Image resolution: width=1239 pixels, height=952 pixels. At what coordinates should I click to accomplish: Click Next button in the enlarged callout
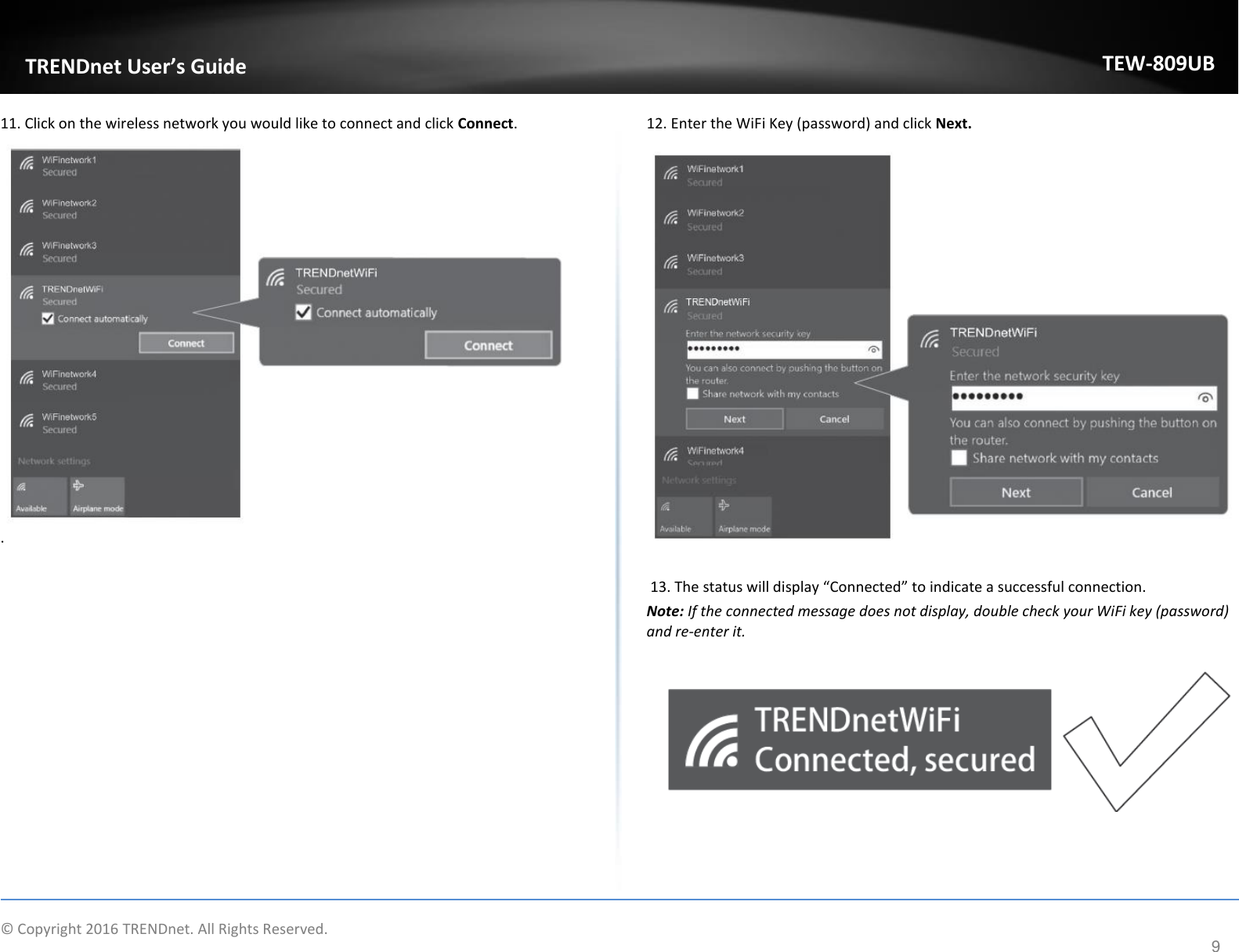click(x=1016, y=492)
